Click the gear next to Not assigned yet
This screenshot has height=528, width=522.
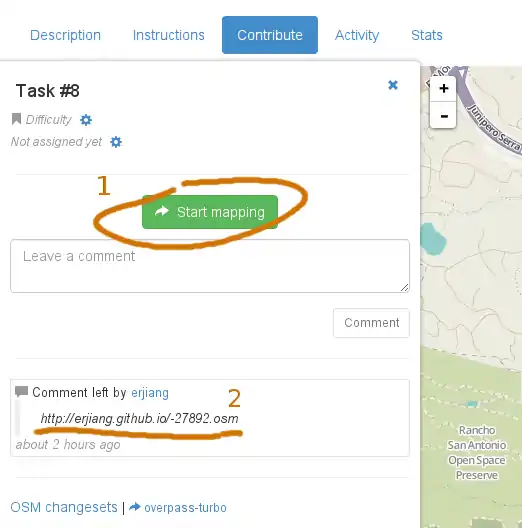click(116, 142)
